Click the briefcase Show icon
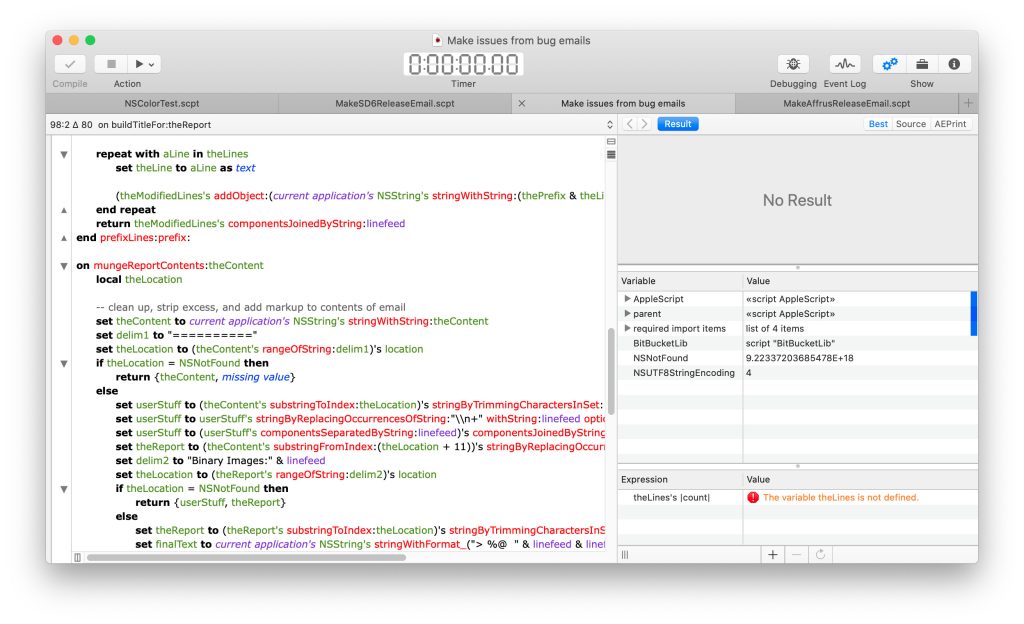Viewport: 1024px width, 624px height. 922,64
